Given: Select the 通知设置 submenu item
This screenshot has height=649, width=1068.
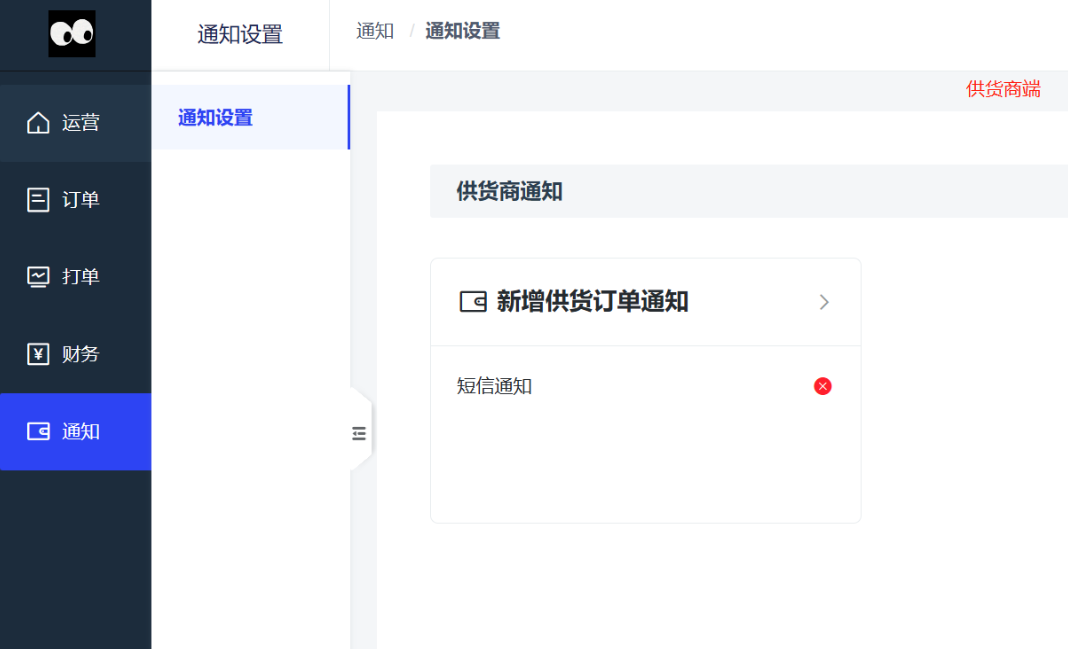Looking at the screenshot, I should tap(215, 118).
